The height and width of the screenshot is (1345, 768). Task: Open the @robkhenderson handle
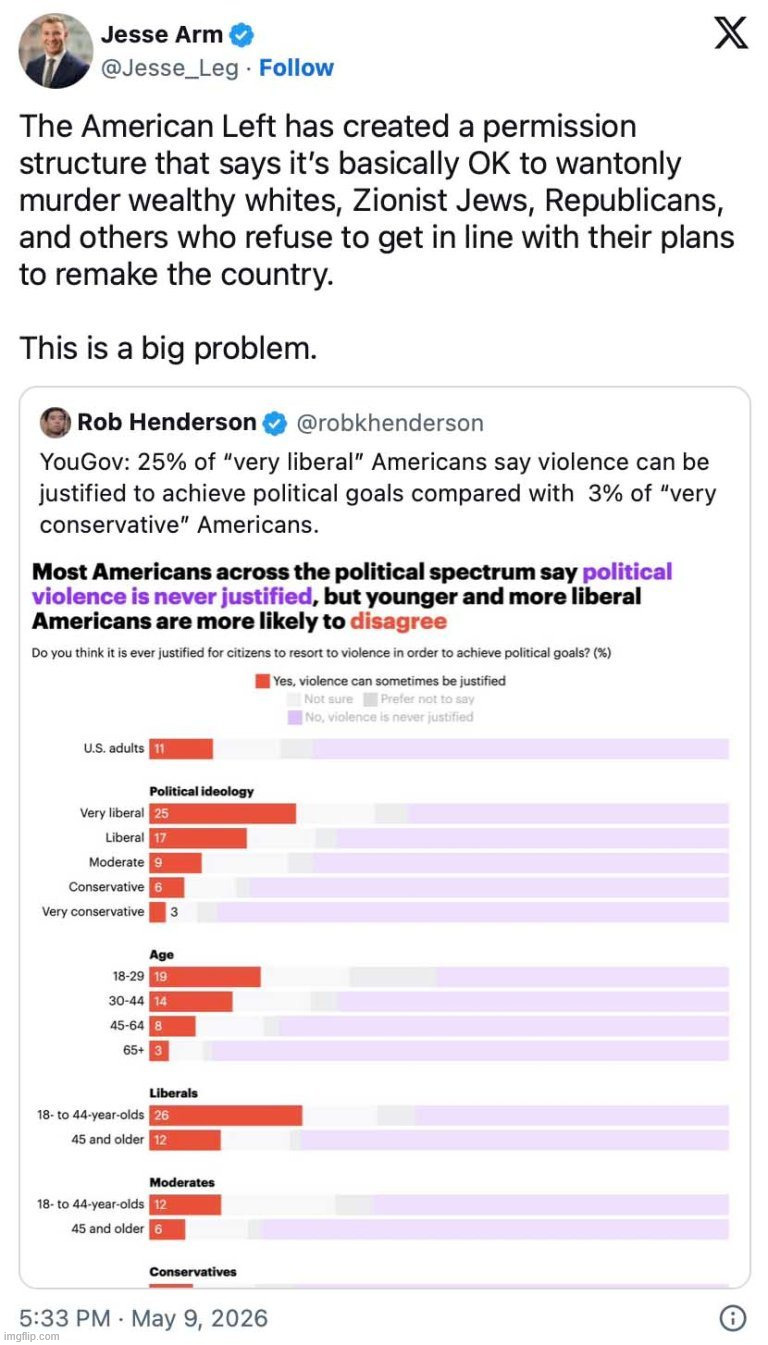tap(390, 423)
